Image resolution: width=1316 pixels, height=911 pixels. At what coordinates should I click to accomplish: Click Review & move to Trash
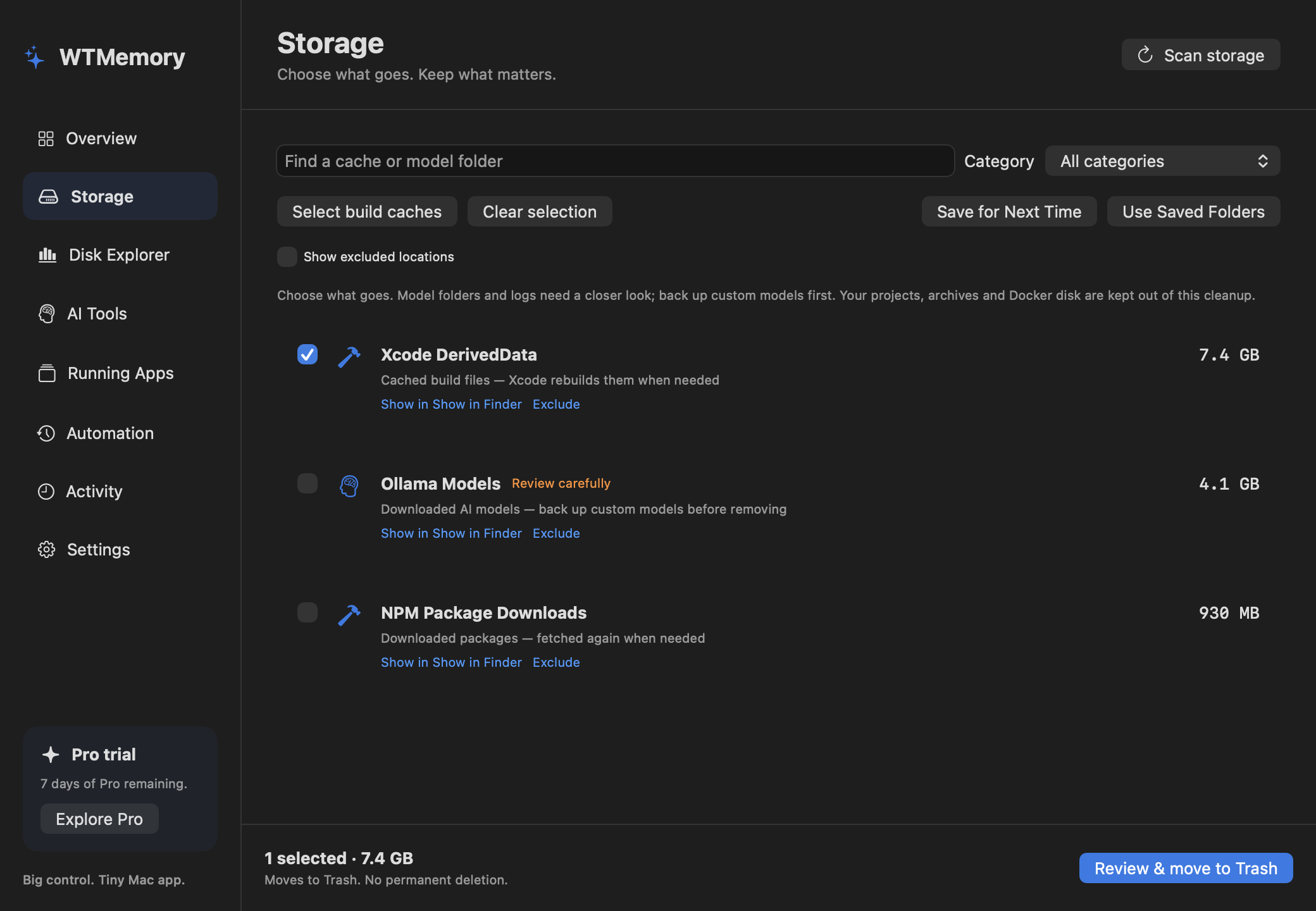[x=1186, y=868]
